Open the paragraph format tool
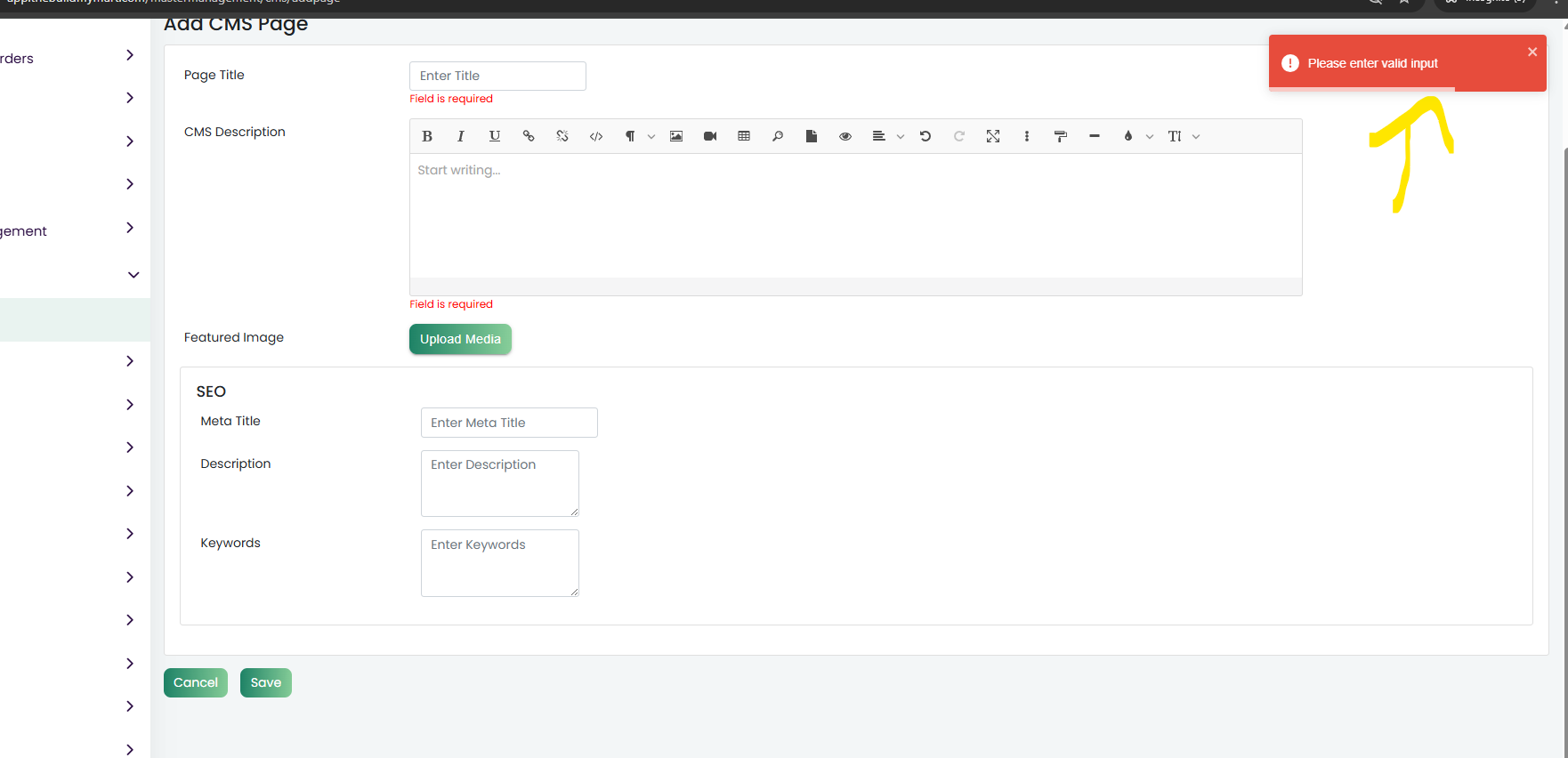The width and height of the screenshot is (1568, 758). pos(630,136)
